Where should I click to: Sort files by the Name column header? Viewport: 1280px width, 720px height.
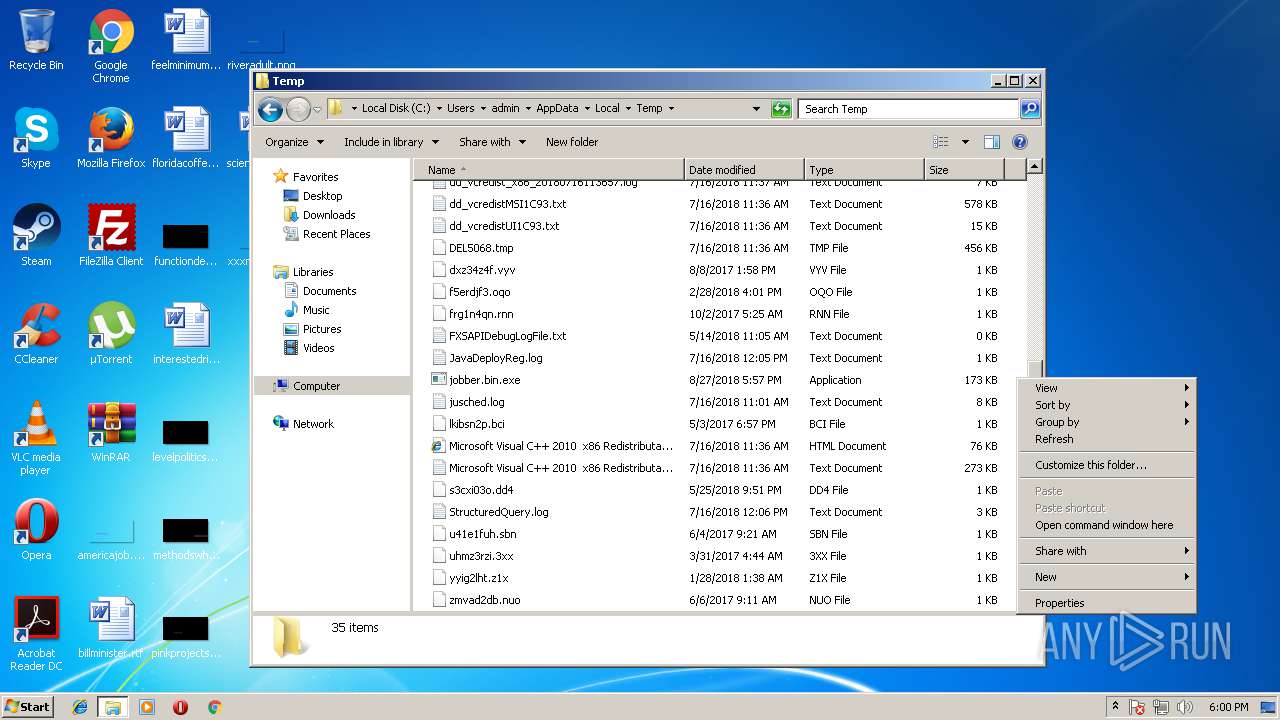549,170
